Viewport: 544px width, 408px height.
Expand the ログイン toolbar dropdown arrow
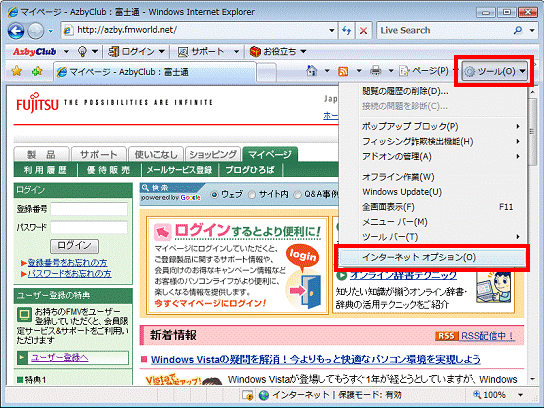pos(161,52)
